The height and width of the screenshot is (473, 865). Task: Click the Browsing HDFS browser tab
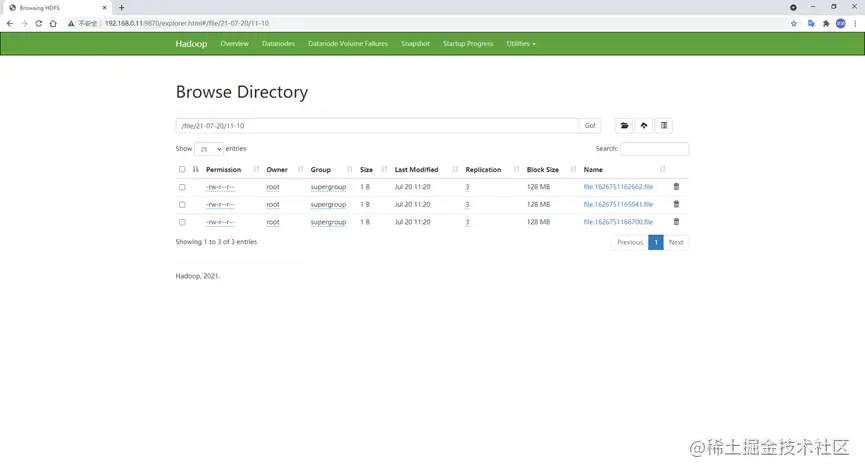(57, 8)
